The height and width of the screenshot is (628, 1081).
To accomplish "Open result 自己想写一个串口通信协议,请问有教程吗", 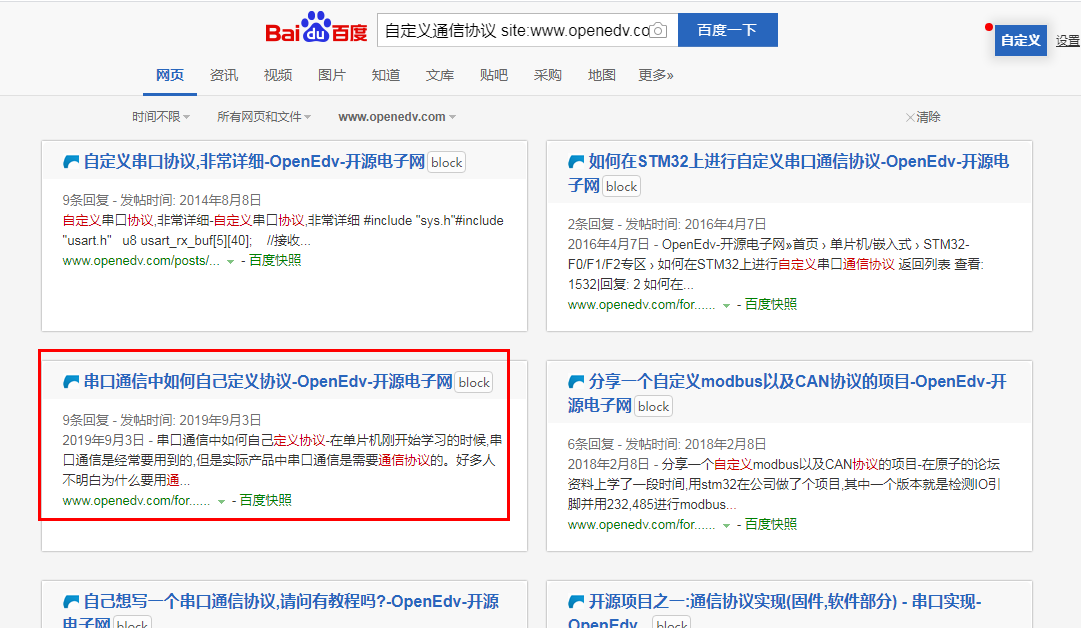I will 281,610.
